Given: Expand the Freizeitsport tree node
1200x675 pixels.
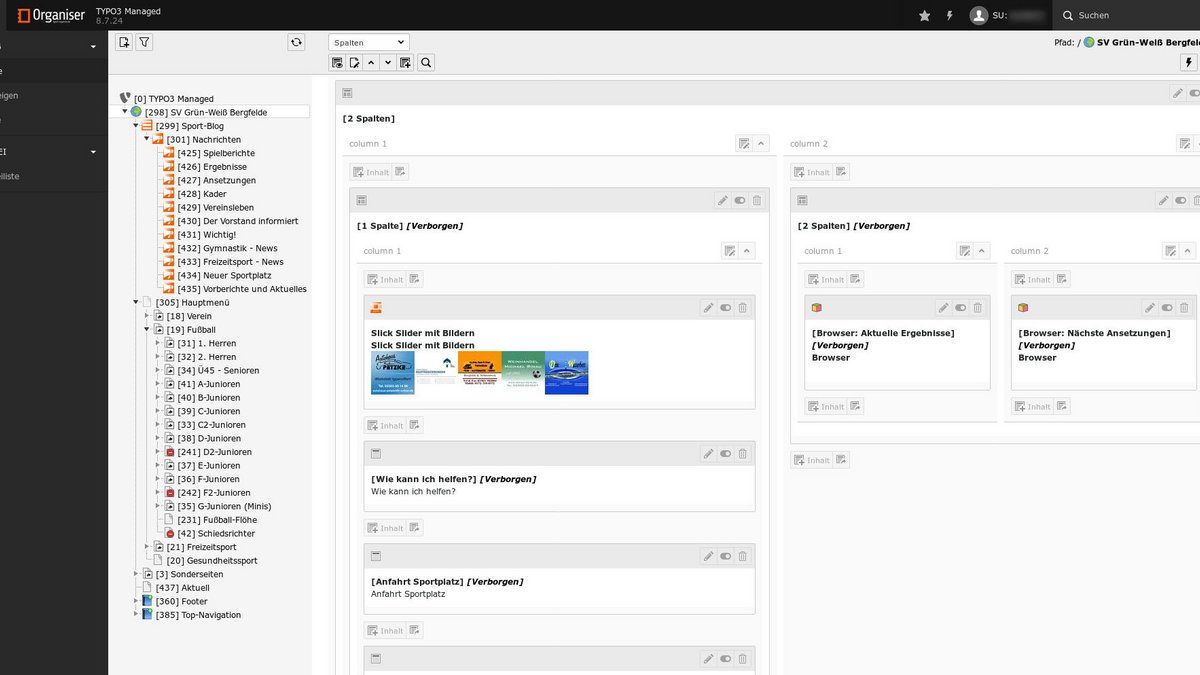Looking at the screenshot, I should coord(146,547).
